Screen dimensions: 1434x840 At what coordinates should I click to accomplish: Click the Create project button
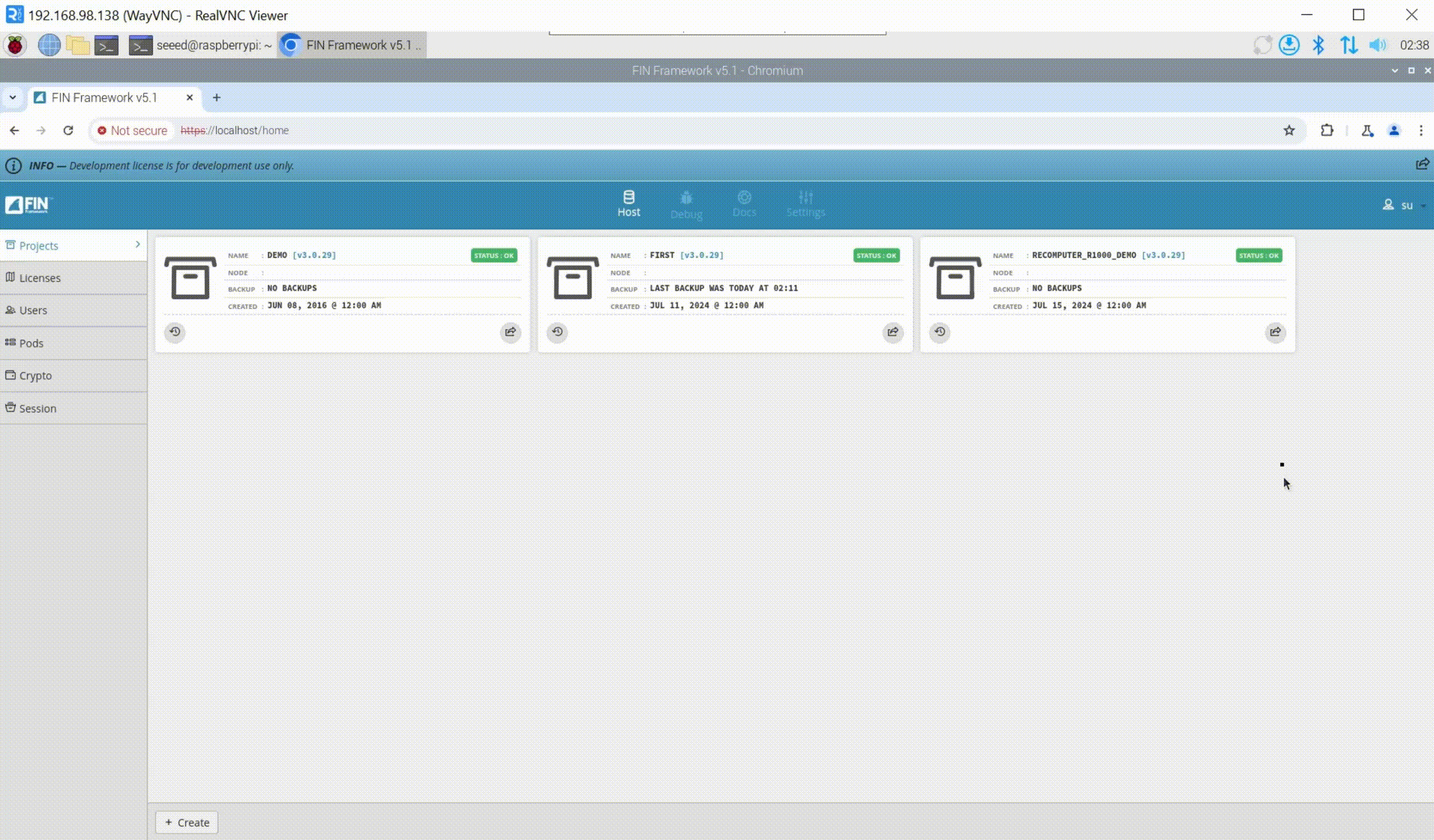[187, 822]
